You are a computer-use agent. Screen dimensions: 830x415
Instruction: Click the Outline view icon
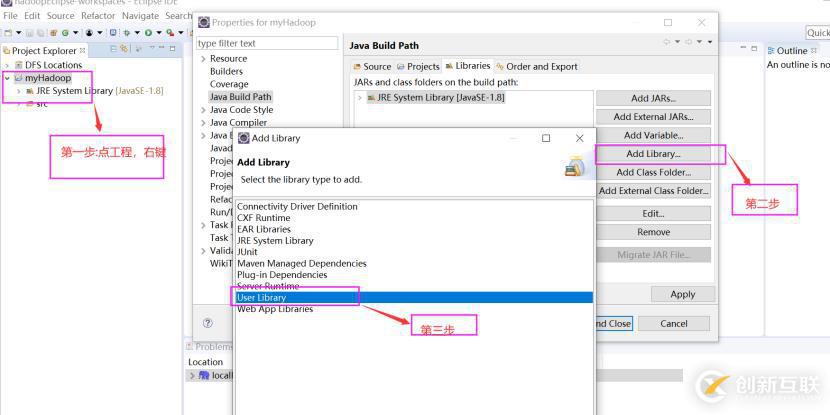click(771, 51)
